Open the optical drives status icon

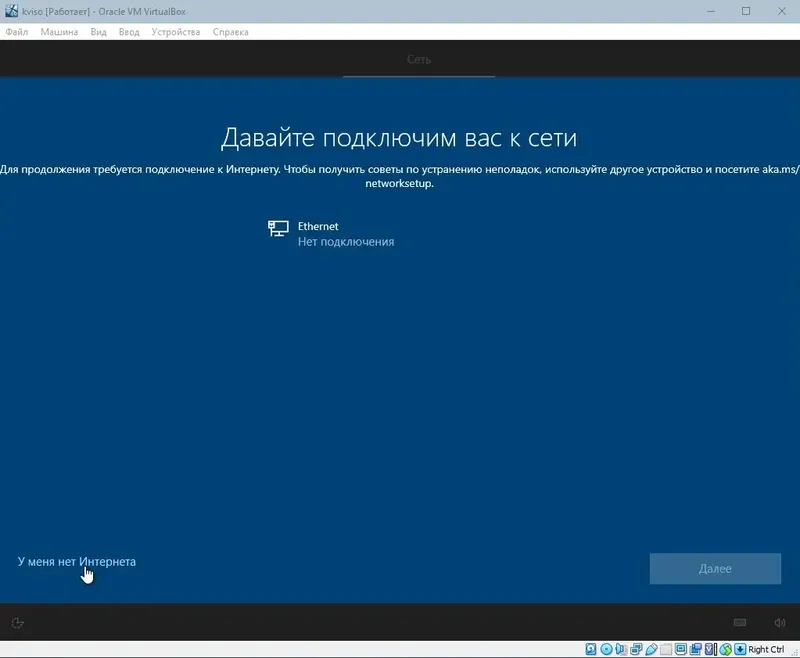coord(605,649)
